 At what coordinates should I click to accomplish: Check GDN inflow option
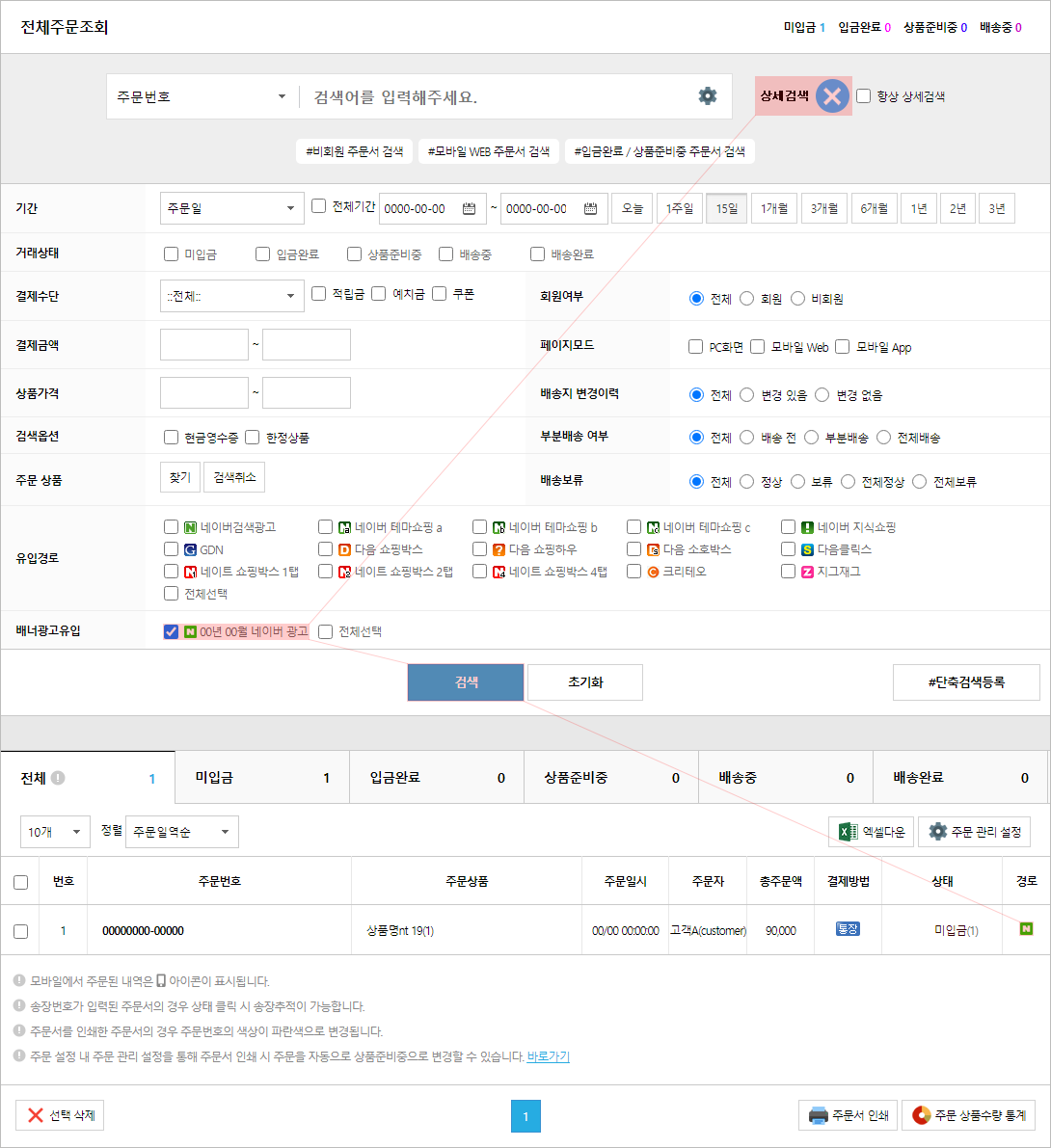click(172, 549)
